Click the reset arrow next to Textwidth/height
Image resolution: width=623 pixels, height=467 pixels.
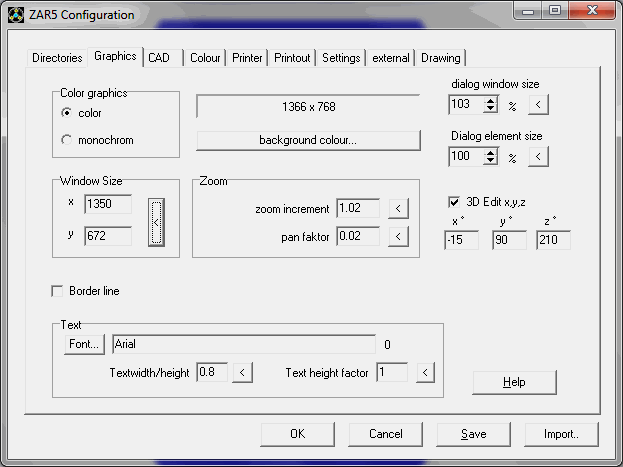click(242, 373)
